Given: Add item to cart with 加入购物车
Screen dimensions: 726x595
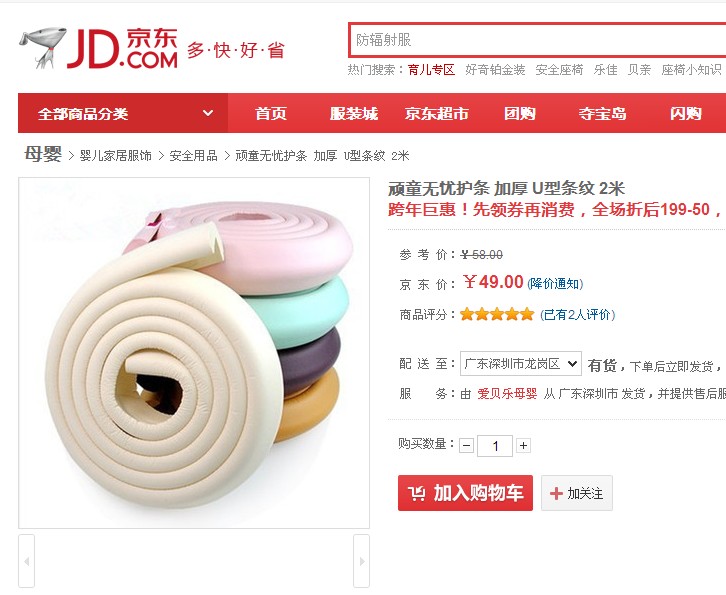Looking at the screenshot, I should click(x=465, y=493).
